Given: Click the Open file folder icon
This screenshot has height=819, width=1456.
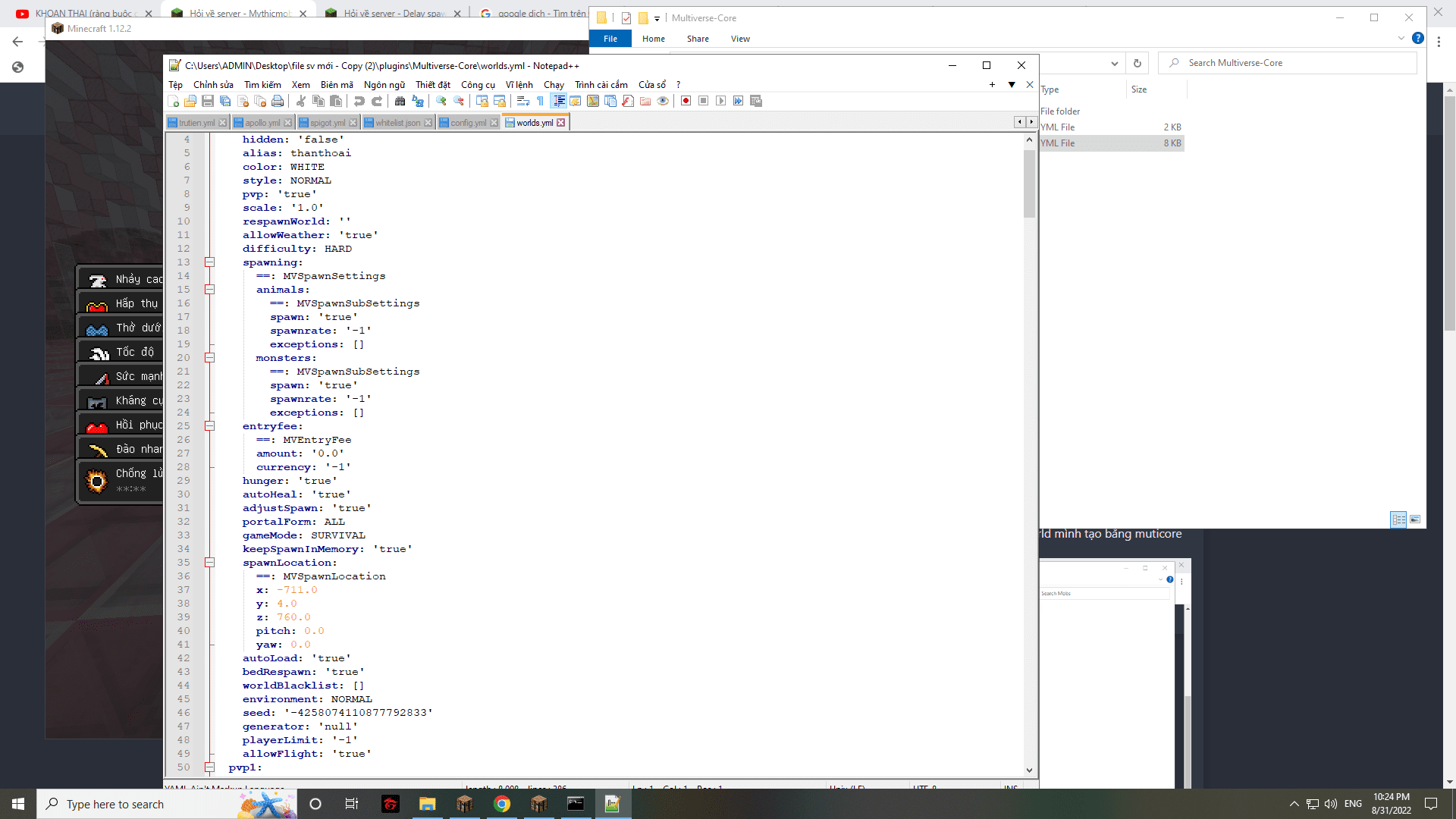Looking at the screenshot, I should 190,101.
